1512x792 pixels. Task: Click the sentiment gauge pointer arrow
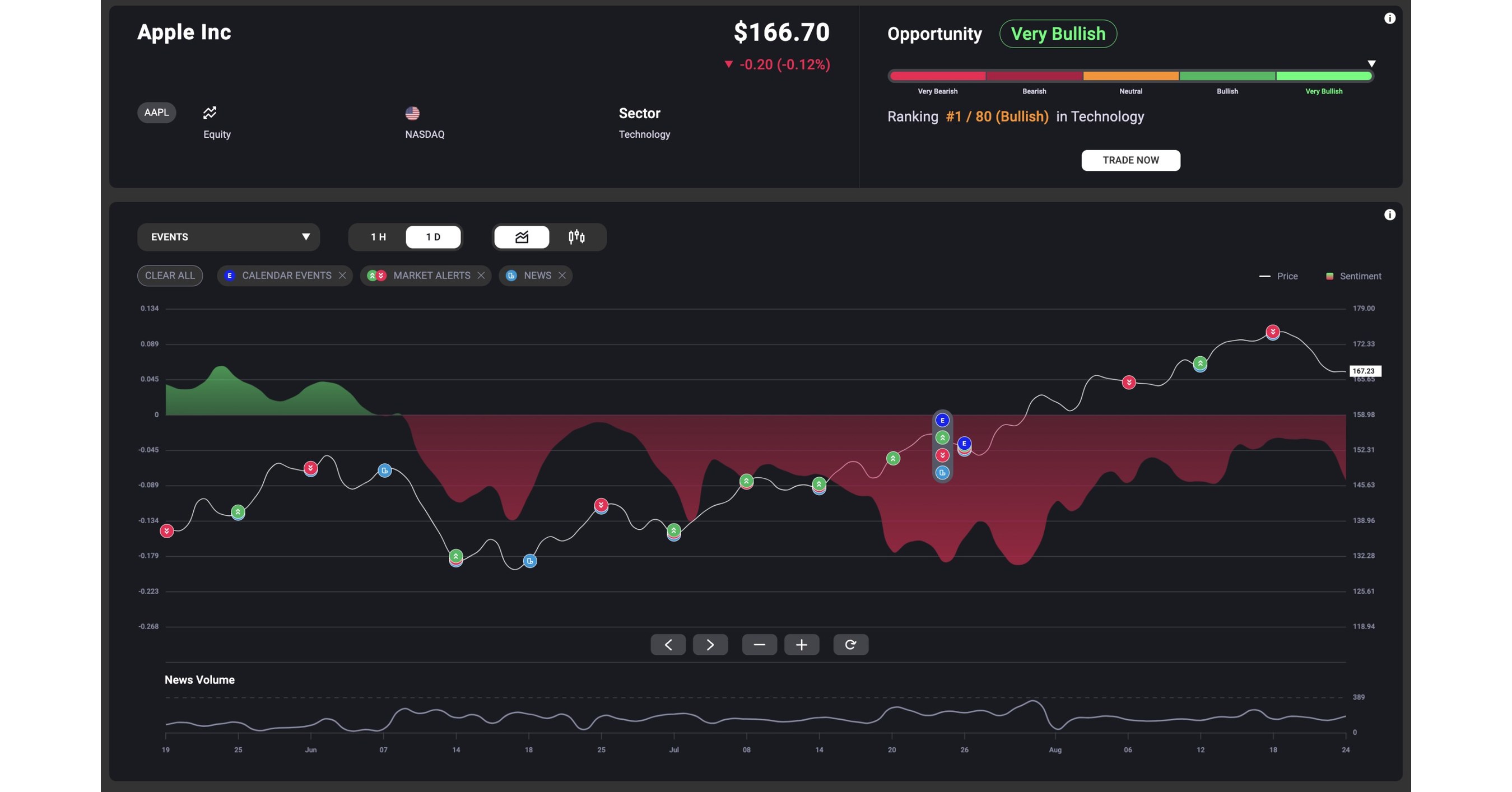(1372, 63)
